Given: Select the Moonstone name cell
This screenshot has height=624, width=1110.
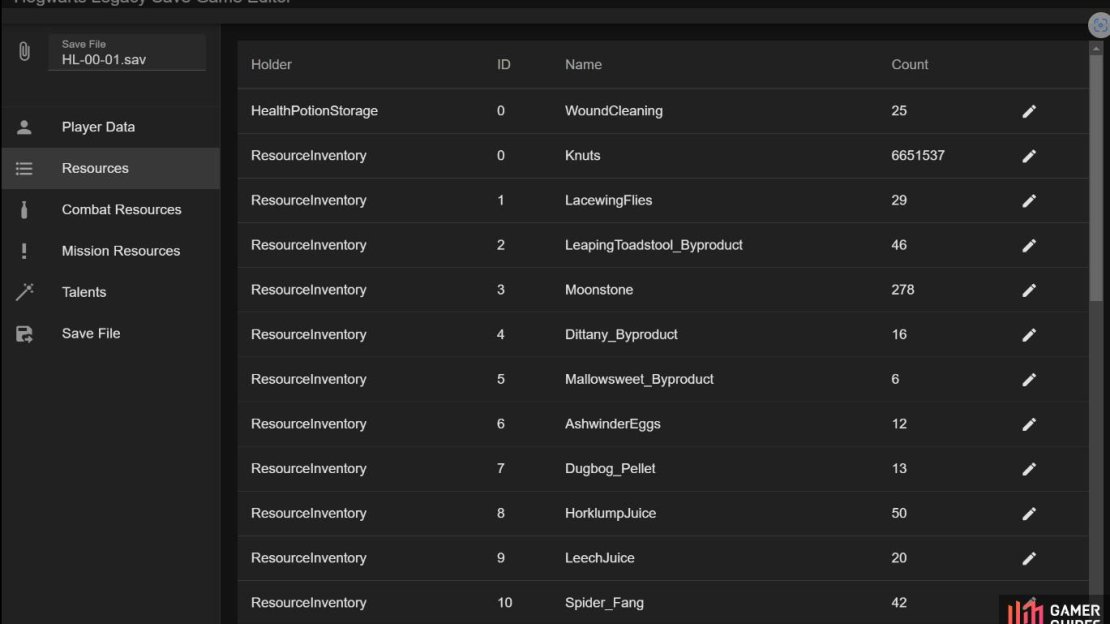Looking at the screenshot, I should 599,290.
